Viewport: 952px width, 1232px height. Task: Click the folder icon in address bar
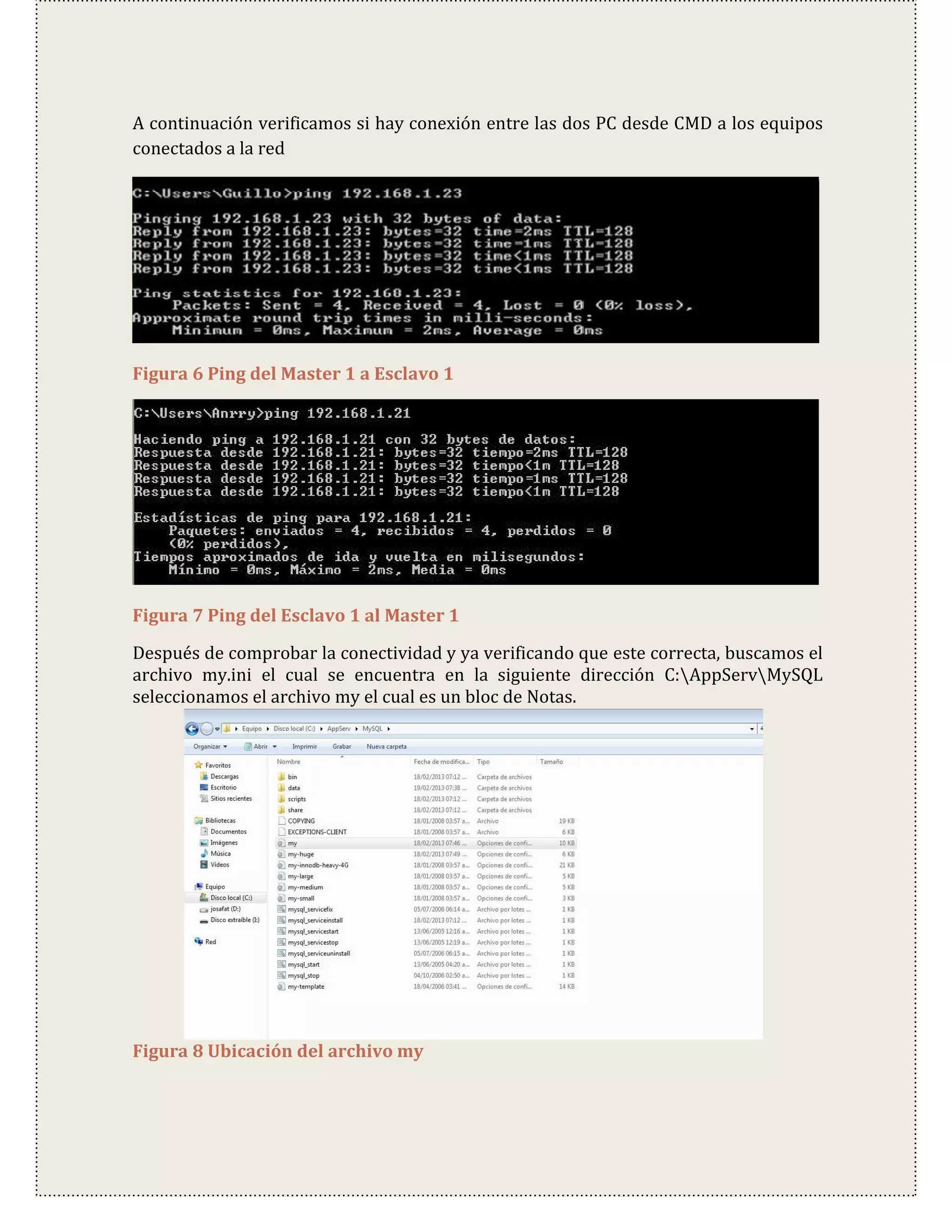click(227, 729)
